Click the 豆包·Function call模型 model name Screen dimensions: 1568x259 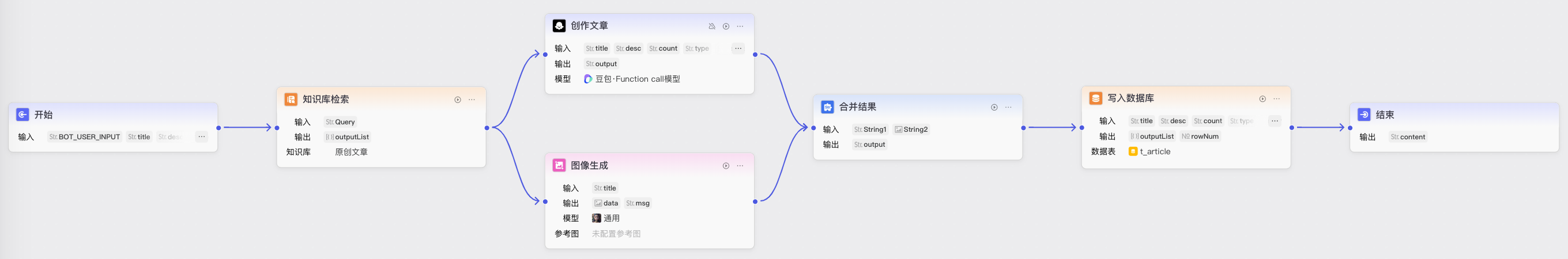638,79
